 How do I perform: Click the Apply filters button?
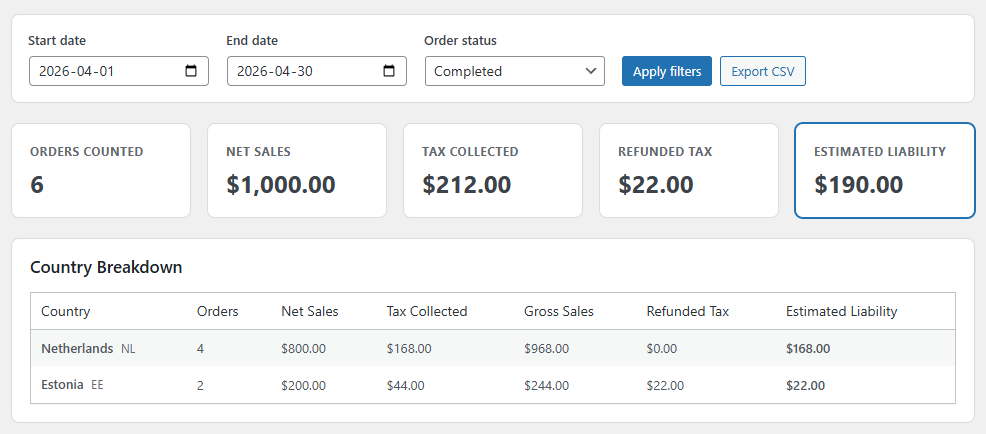coord(667,71)
